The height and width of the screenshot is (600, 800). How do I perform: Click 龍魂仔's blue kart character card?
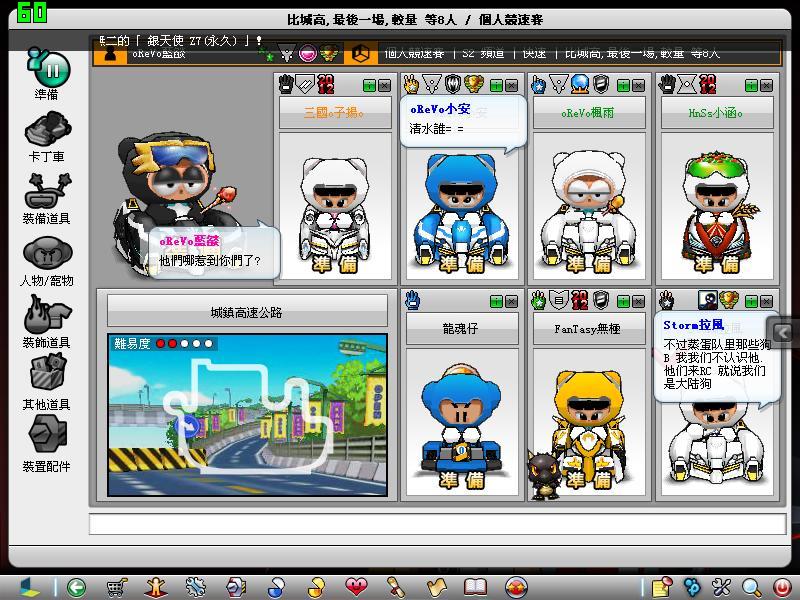point(462,422)
